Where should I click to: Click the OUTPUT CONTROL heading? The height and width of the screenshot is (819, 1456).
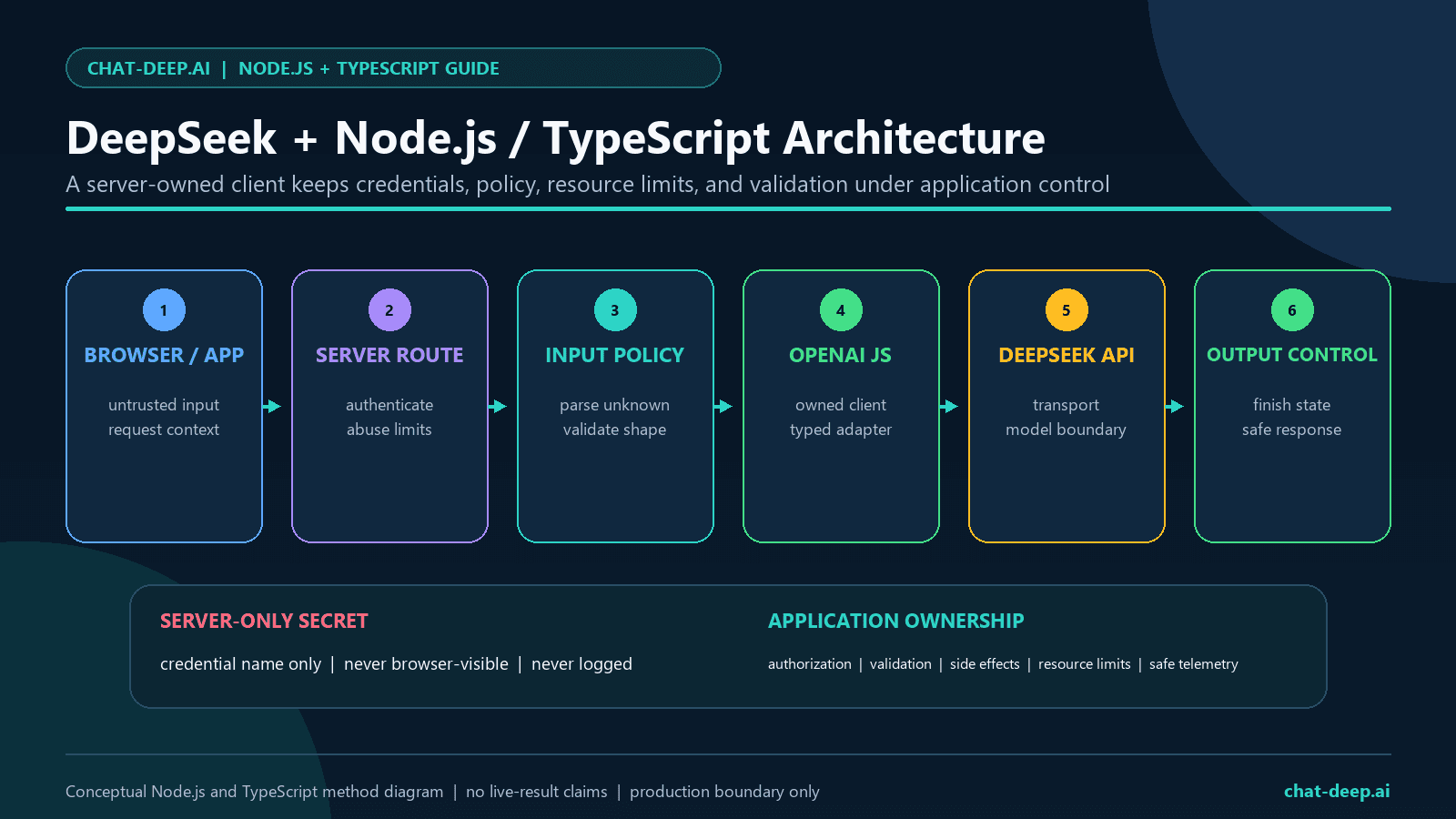1292,355
